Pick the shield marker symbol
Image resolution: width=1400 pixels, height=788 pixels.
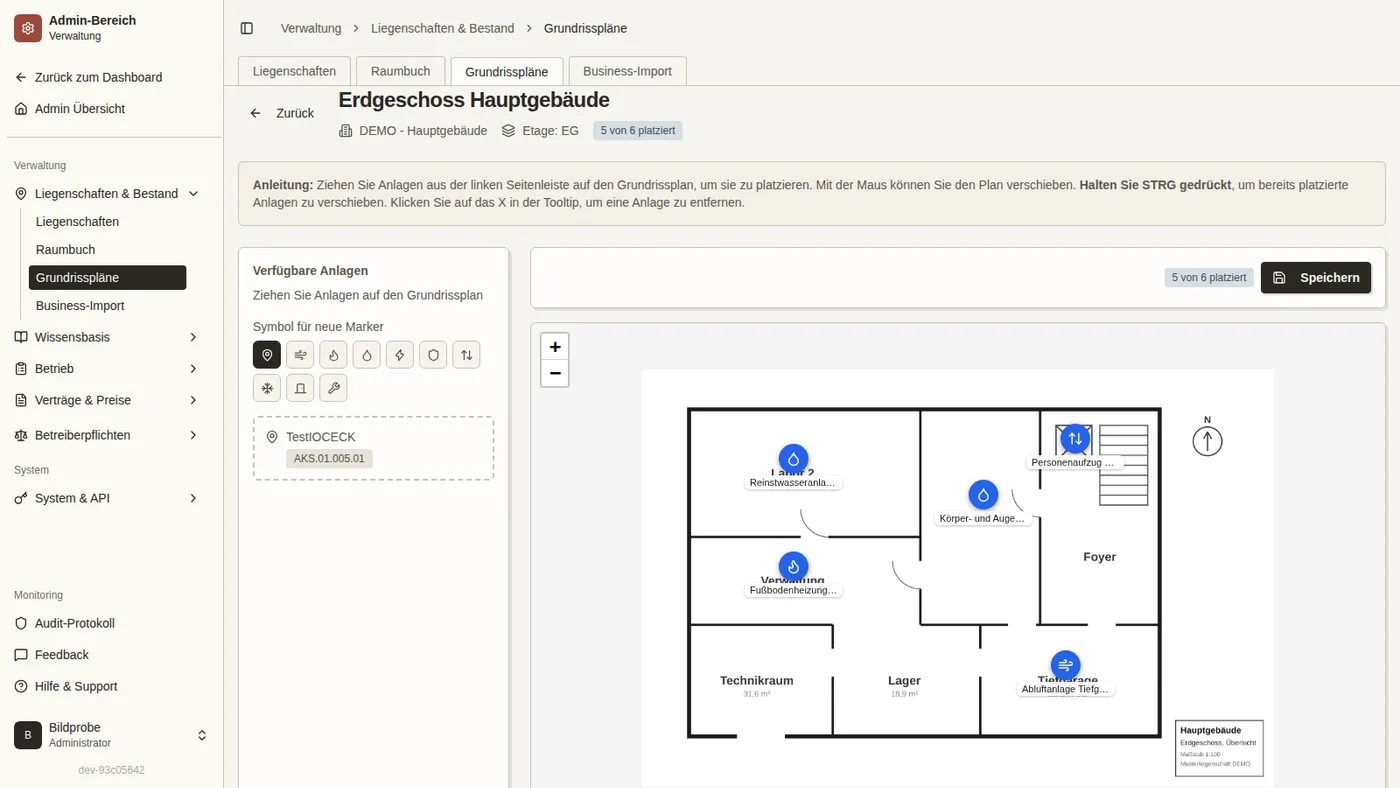(x=433, y=355)
